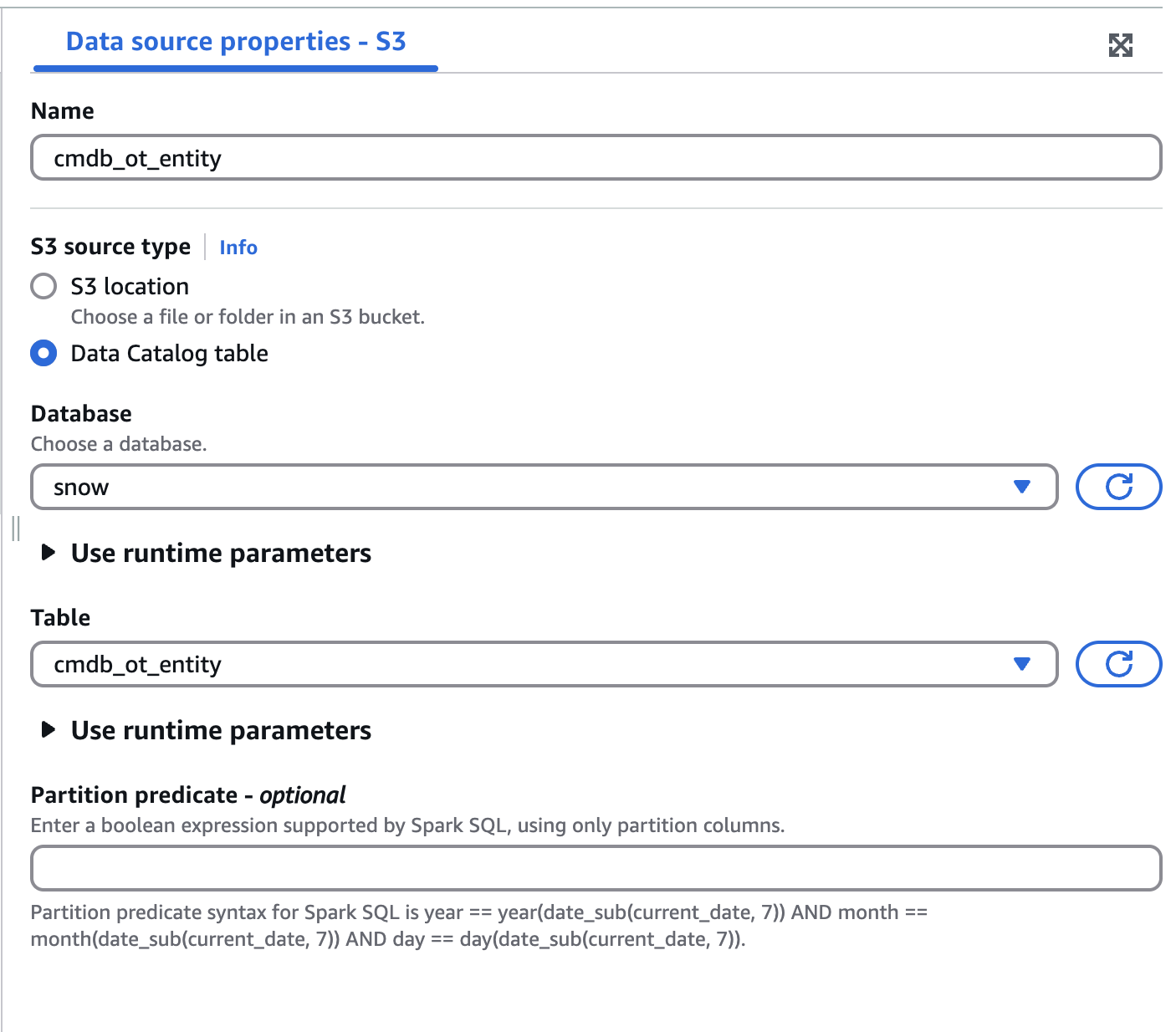Open the Table dropdown arrow
Screen dimensions: 1176x1032
coord(1022,664)
